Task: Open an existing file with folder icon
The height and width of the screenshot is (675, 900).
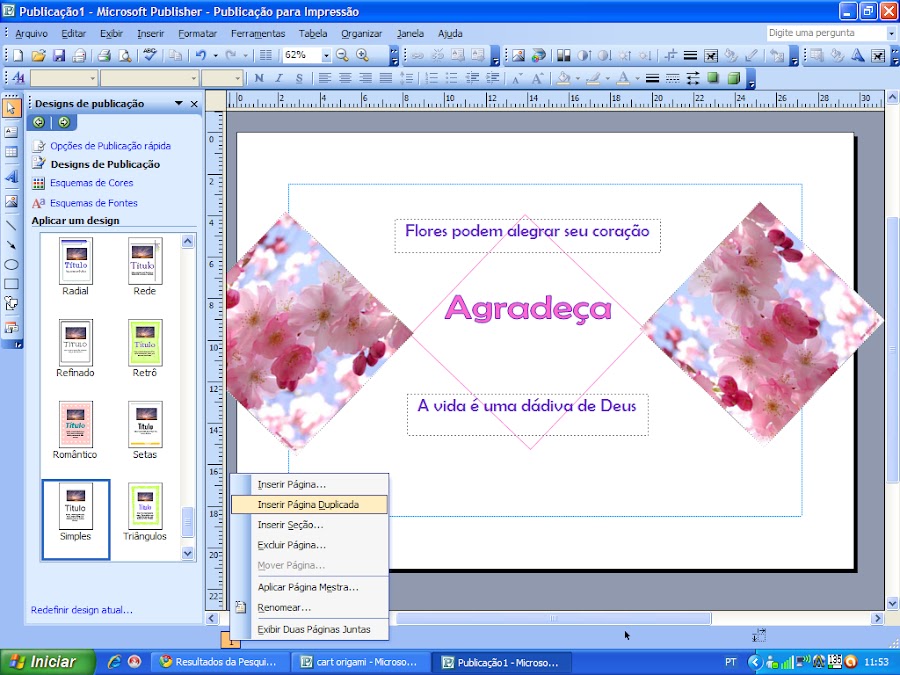Action: pos(38,56)
